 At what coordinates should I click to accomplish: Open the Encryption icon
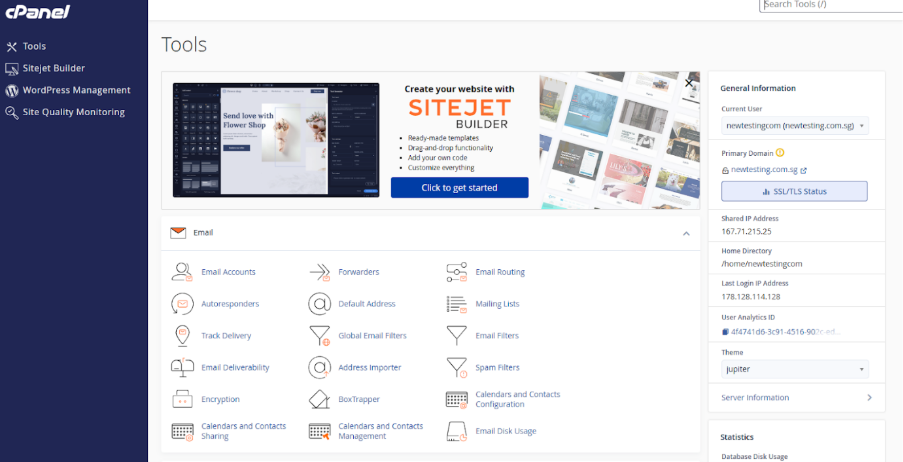coord(182,399)
